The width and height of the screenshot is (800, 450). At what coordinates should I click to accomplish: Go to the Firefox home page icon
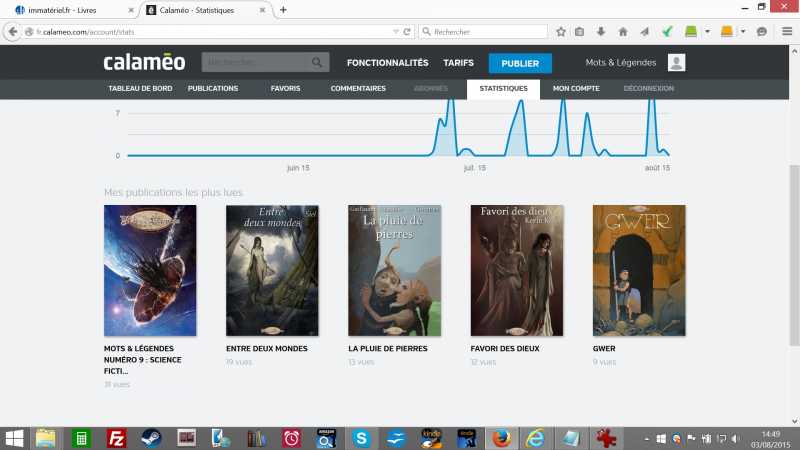623,31
